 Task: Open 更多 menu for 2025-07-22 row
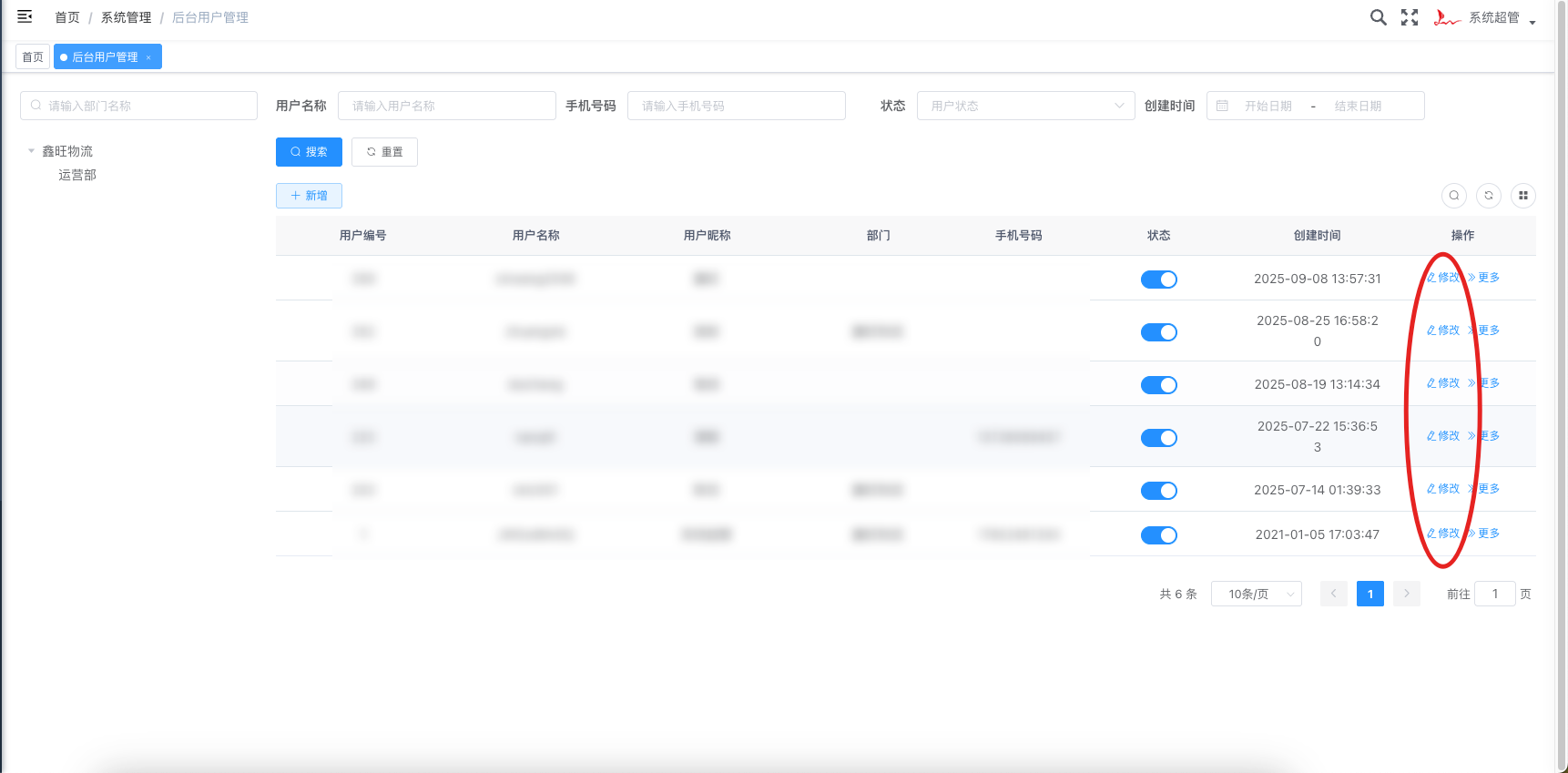tap(1483, 436)
